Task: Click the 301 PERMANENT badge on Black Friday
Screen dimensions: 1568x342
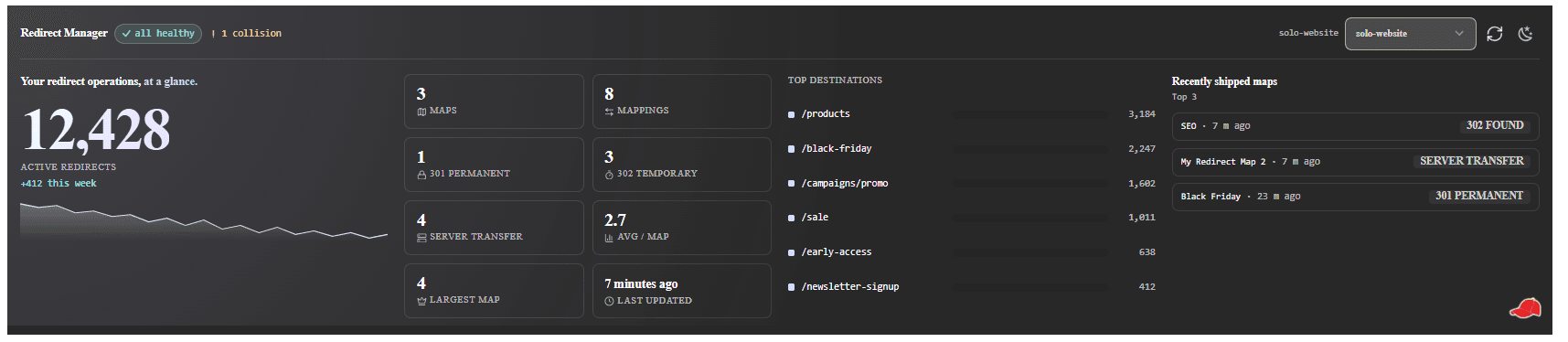Action: [x=1479, y=196]
